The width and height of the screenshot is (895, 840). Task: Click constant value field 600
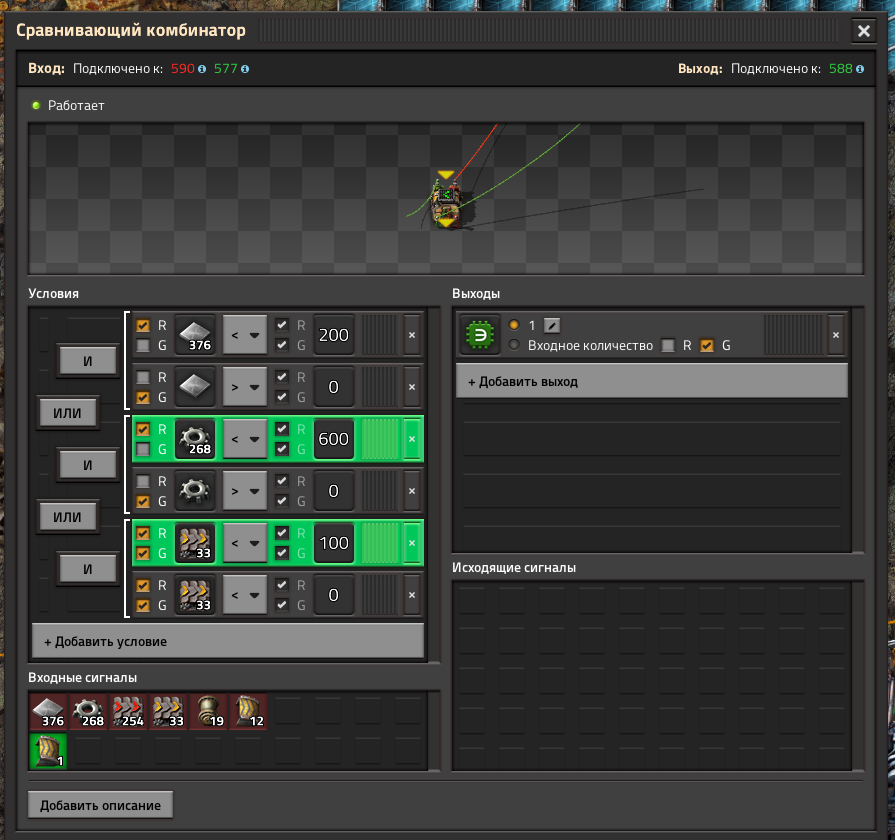[334, 439]
